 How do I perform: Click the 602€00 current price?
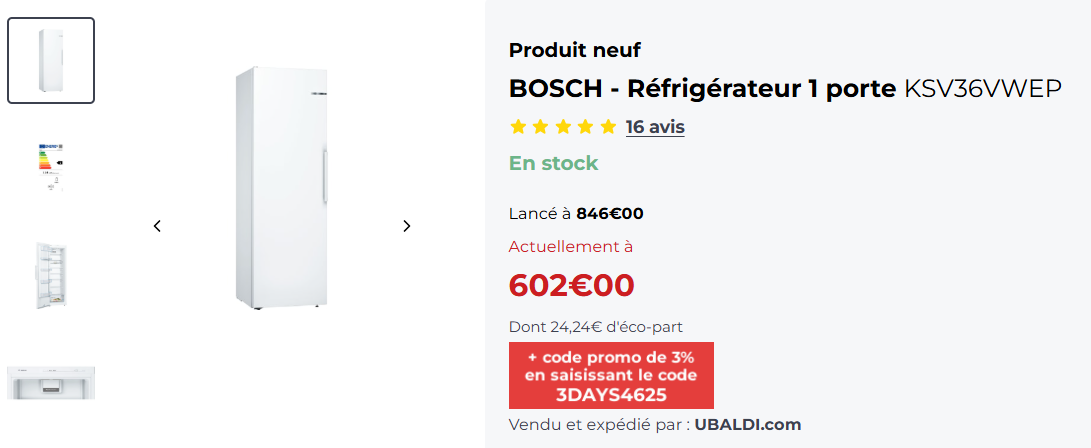pos(571,285)
